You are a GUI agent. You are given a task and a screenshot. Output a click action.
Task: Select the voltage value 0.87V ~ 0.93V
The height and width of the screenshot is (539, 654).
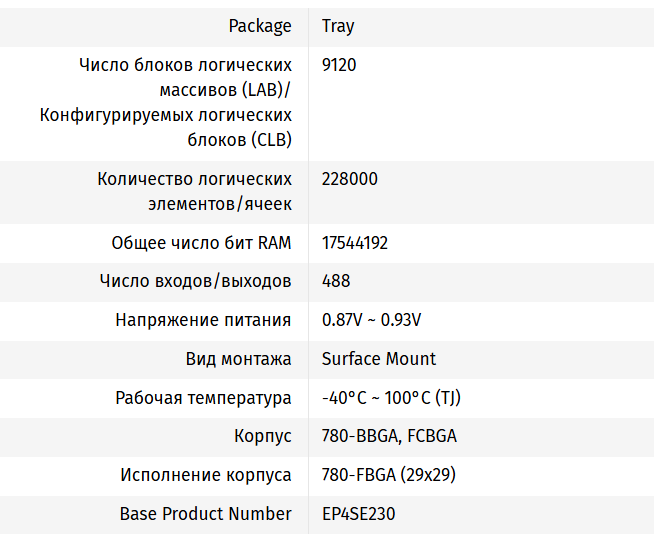coord(371,320)
